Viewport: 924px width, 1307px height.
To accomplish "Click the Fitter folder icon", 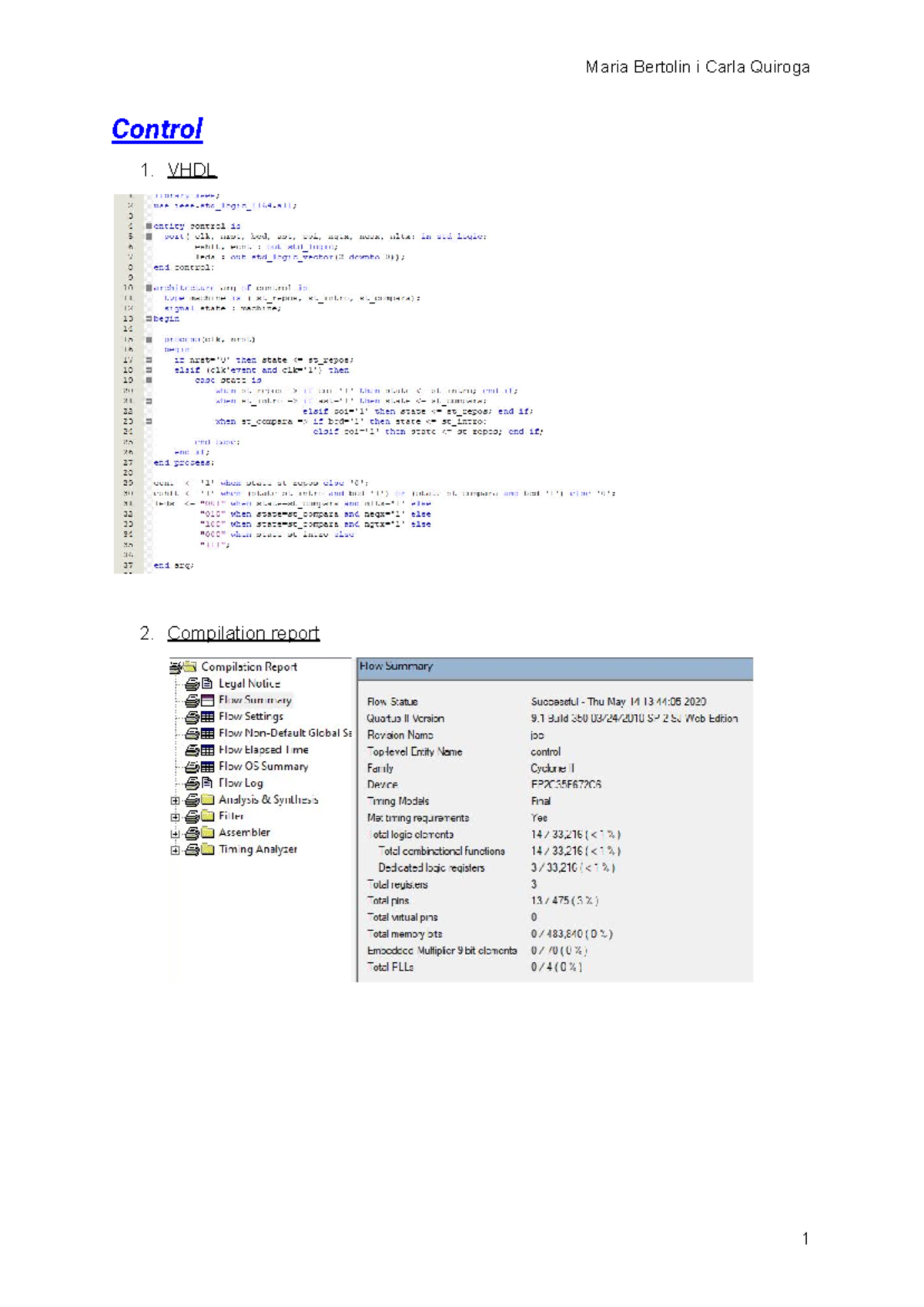I will click(207, 816).
